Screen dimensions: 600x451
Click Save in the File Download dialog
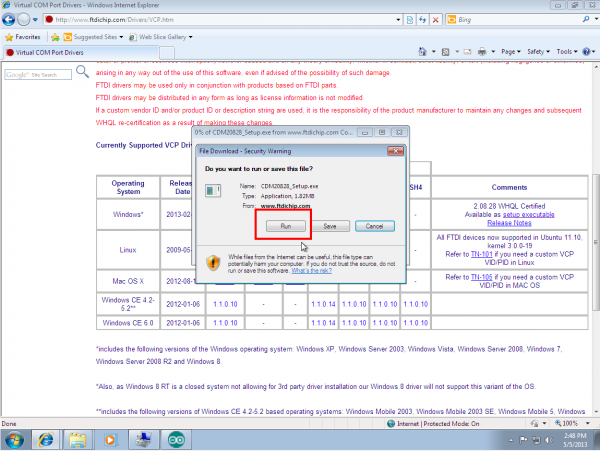point(329,227)
